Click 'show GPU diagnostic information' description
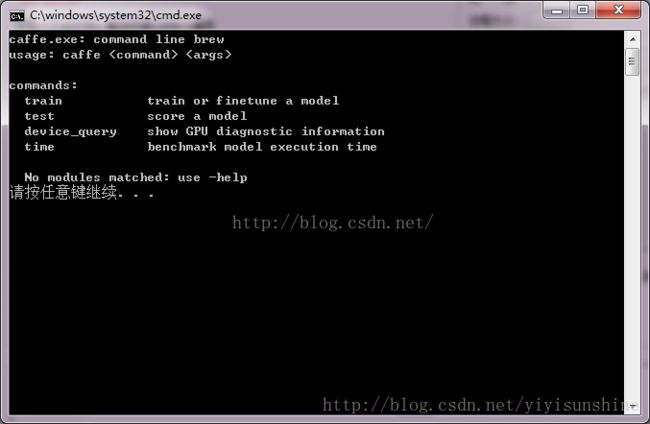Image resolution: width=650 pixels, height=424 pixels. click(266, 132)
